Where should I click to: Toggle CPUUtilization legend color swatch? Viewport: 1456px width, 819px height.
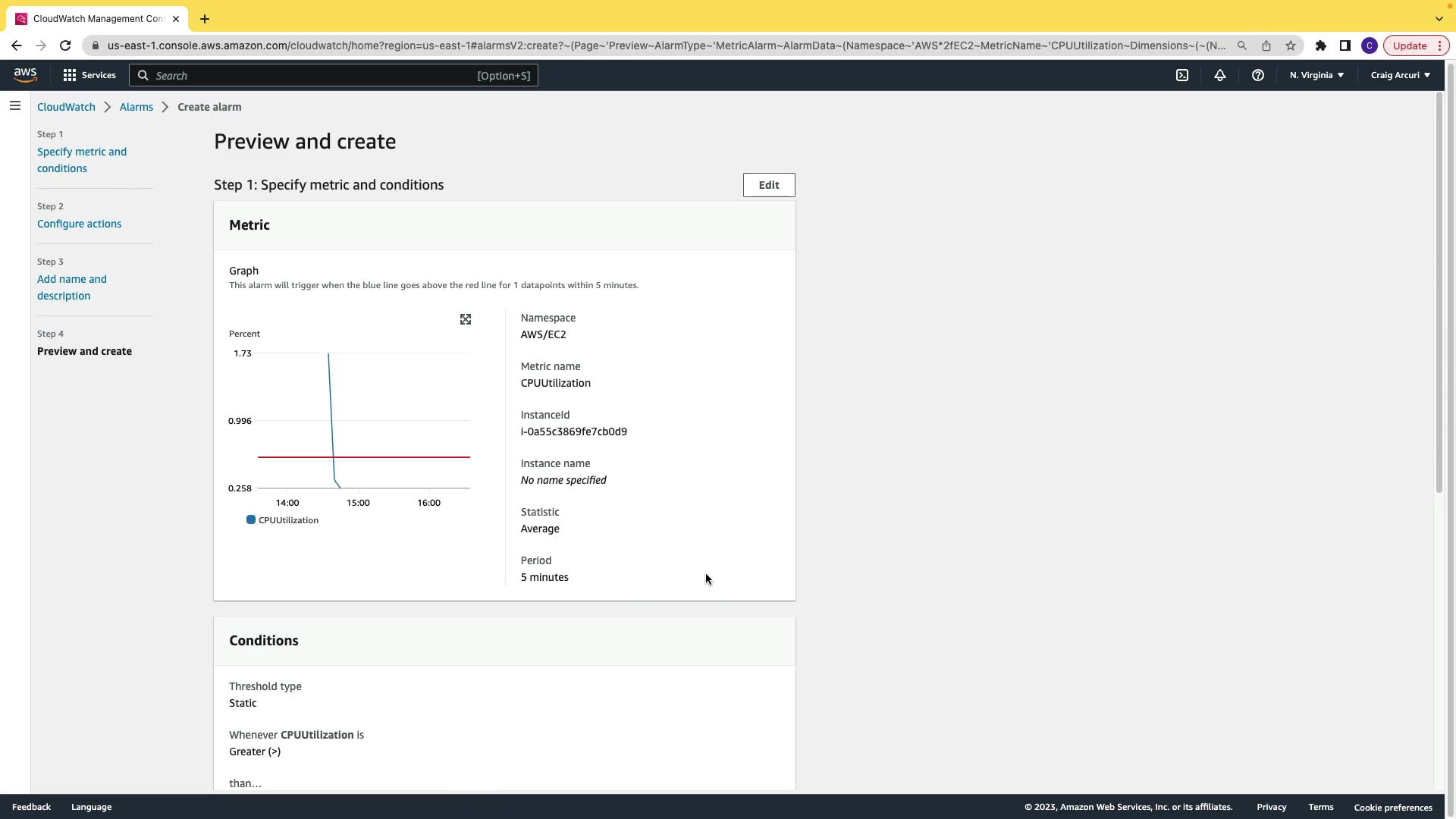[251, 520]
